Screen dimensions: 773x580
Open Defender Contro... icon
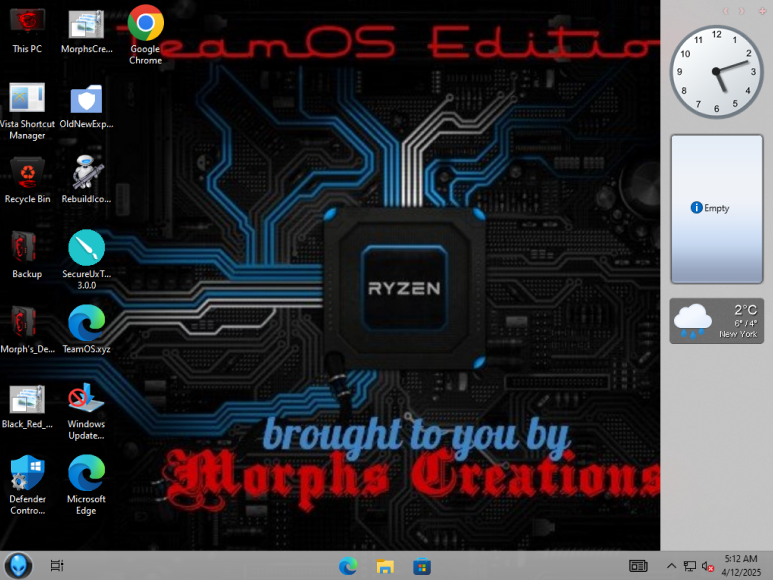pyautogui.click(x=27, y=486)
